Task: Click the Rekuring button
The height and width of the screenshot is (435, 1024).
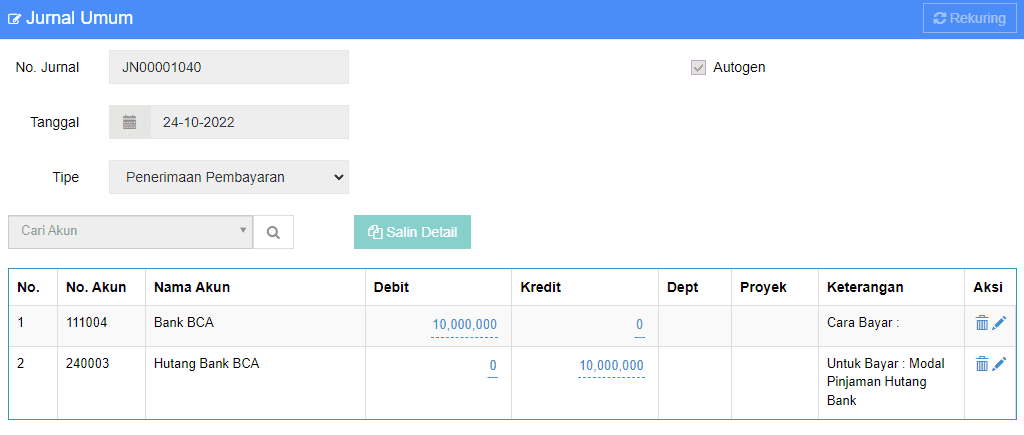Action: click(969, 18)
